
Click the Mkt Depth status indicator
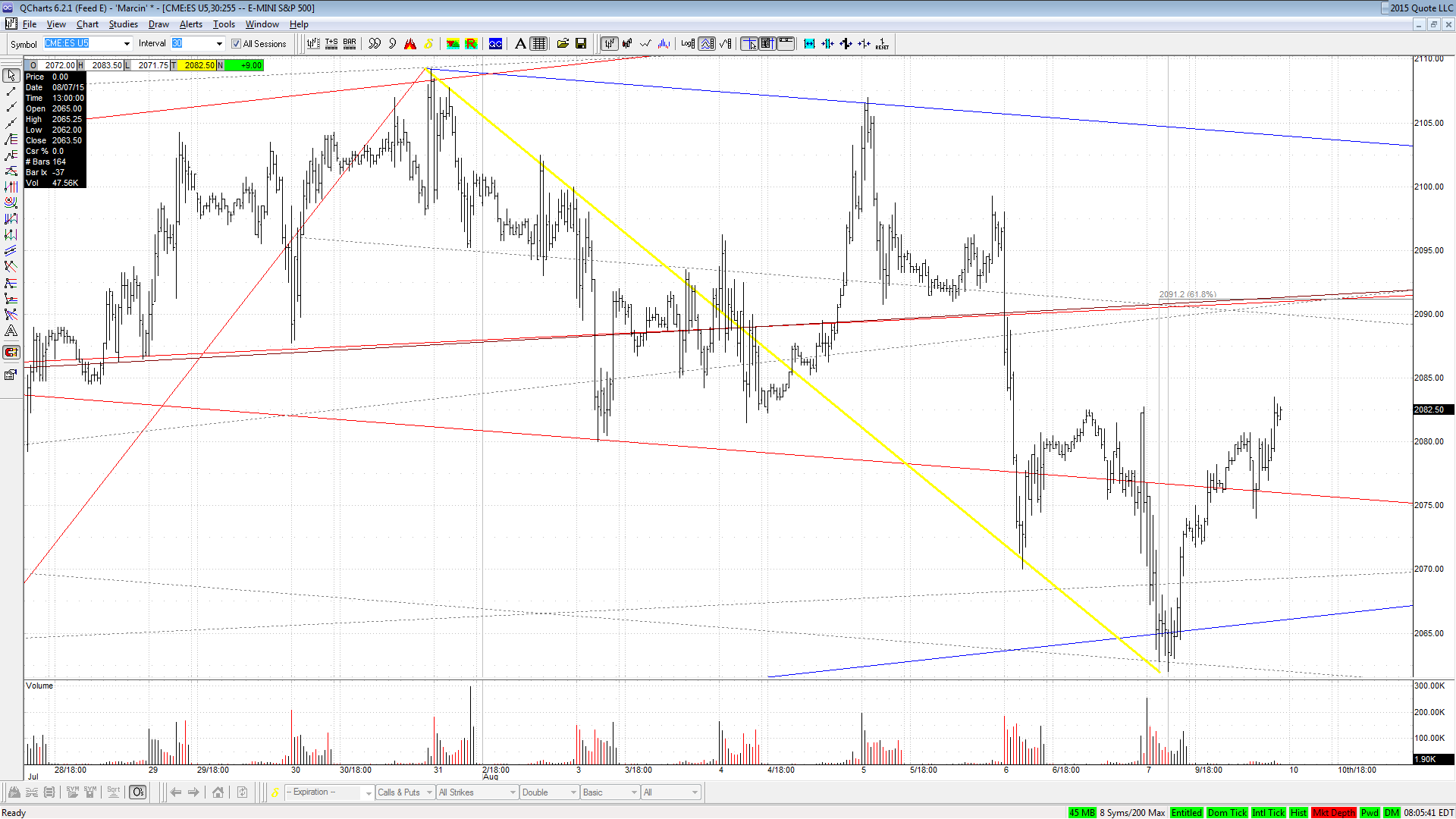tap(1334, 813)
